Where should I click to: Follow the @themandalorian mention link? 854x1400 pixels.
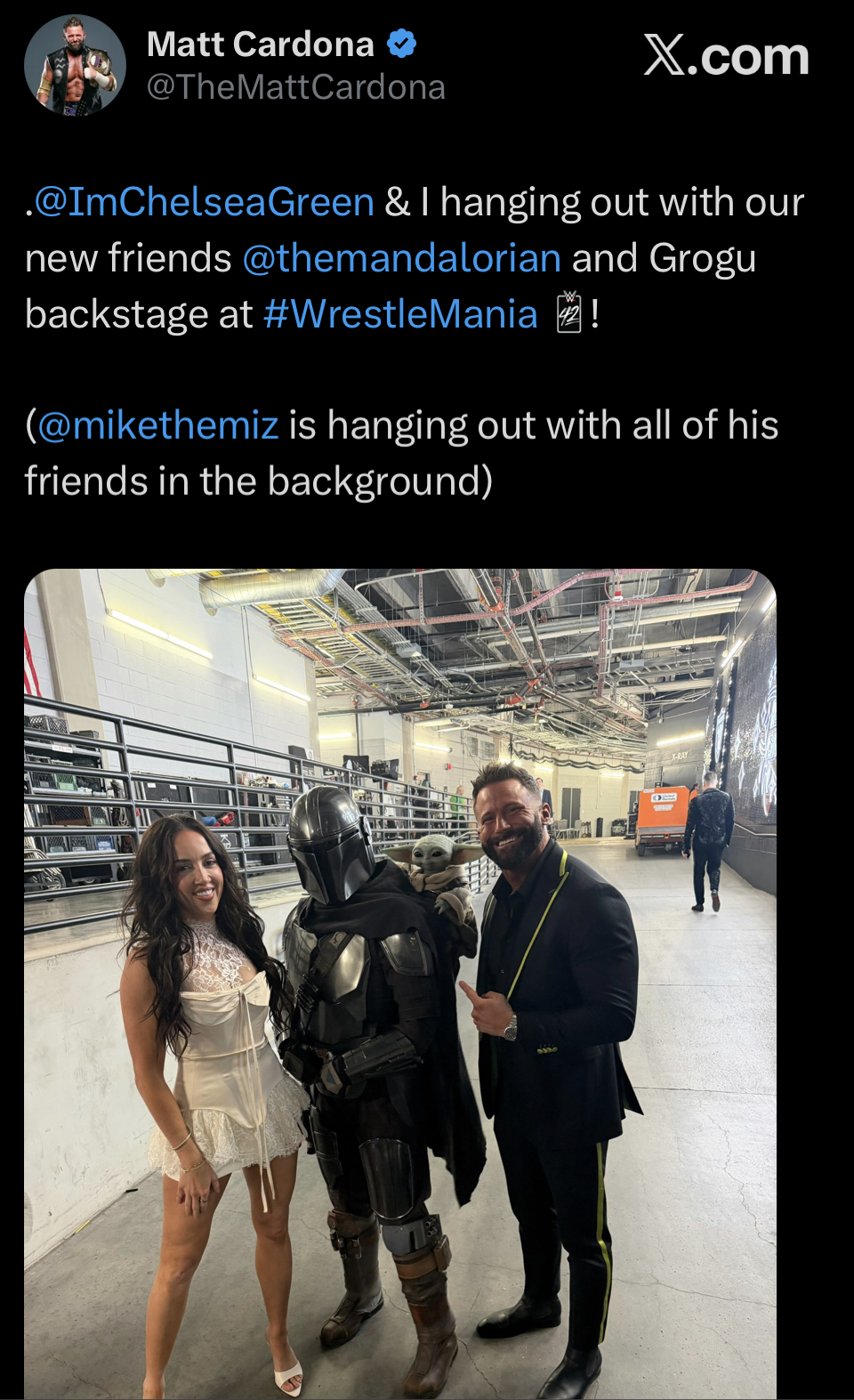tap(401, 258)
